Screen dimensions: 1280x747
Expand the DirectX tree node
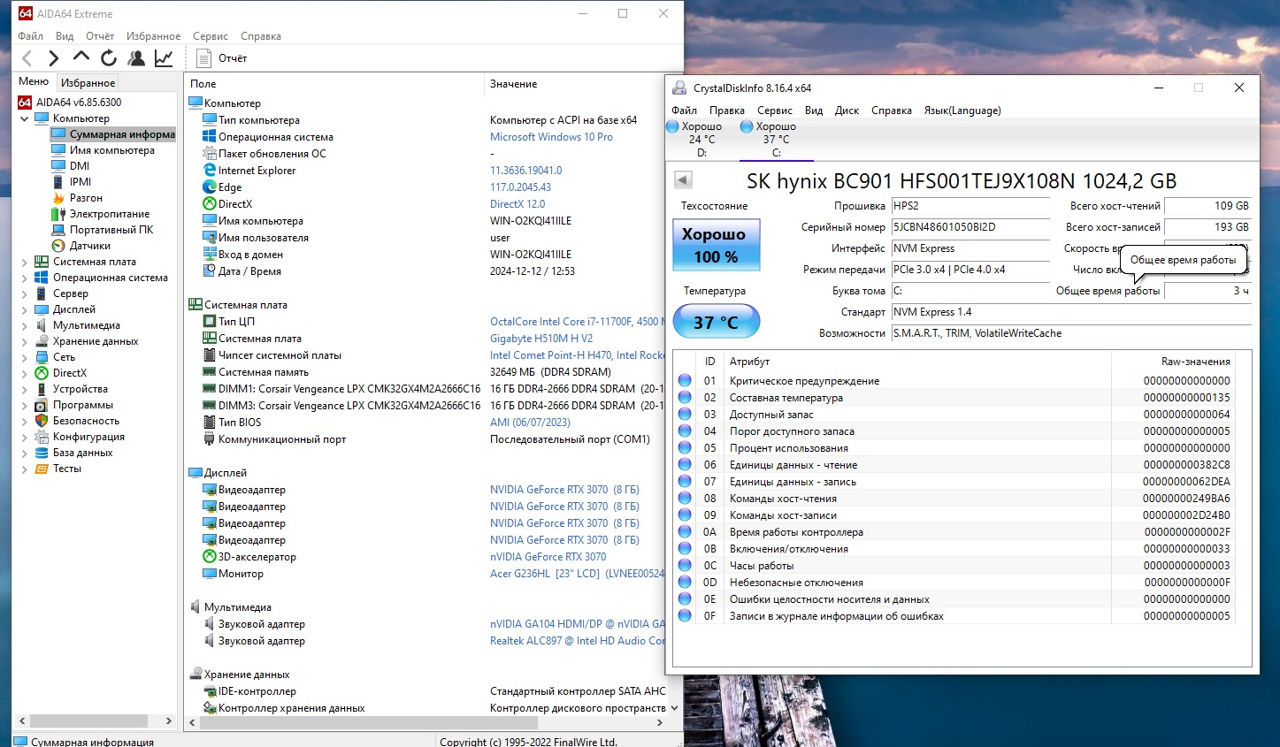coord(26,373)
